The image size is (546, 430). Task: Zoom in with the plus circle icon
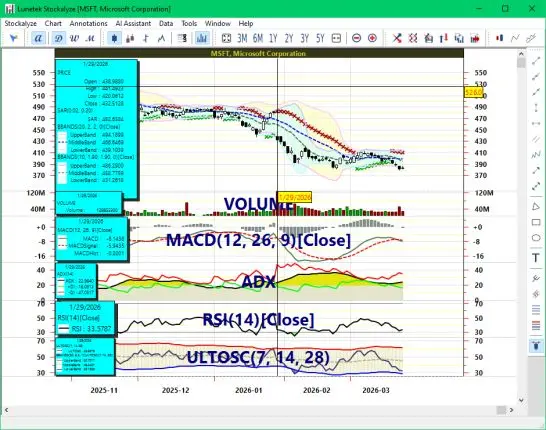372,38
